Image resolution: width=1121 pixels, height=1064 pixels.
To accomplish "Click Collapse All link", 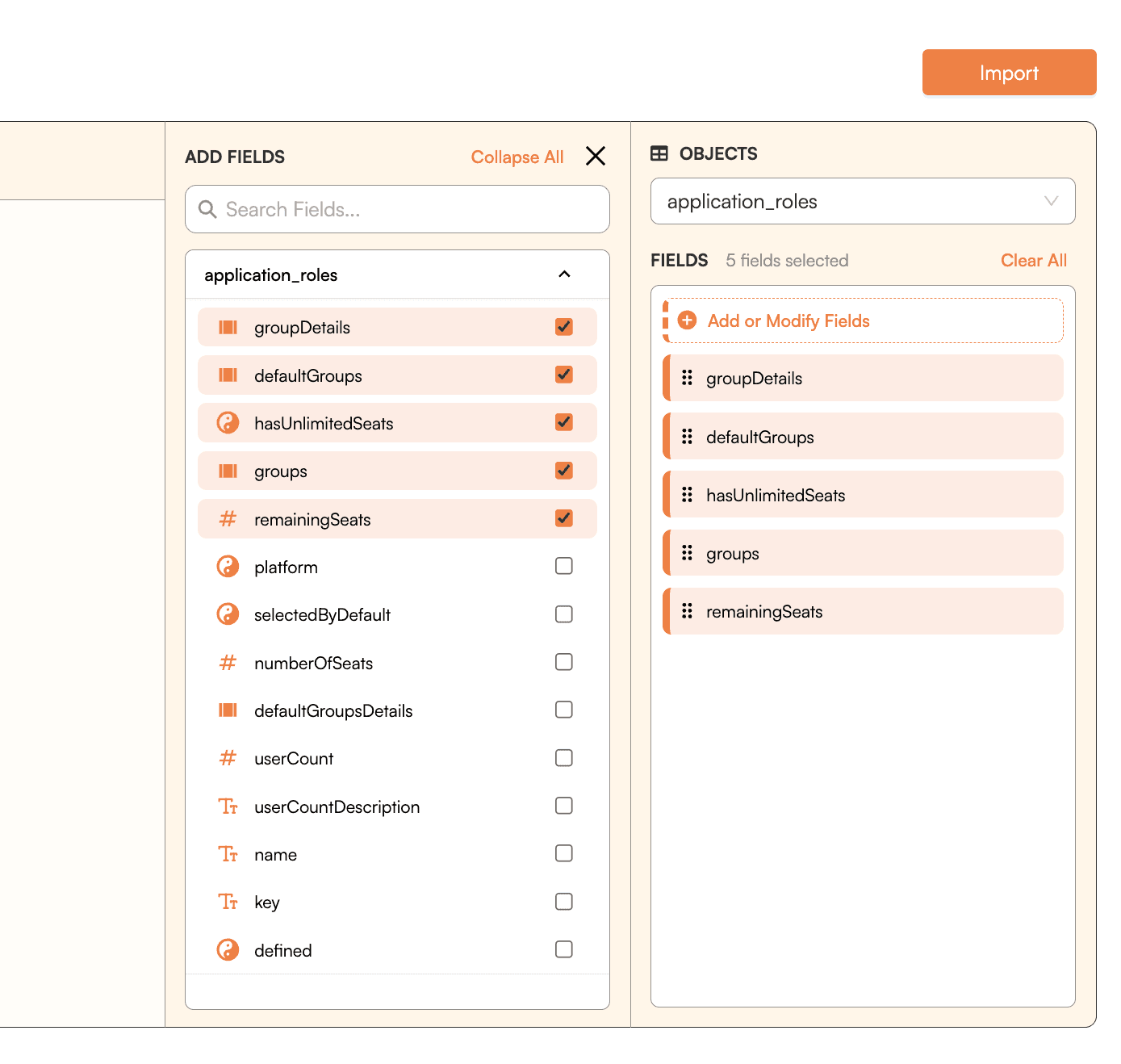I will pos(517,157).
